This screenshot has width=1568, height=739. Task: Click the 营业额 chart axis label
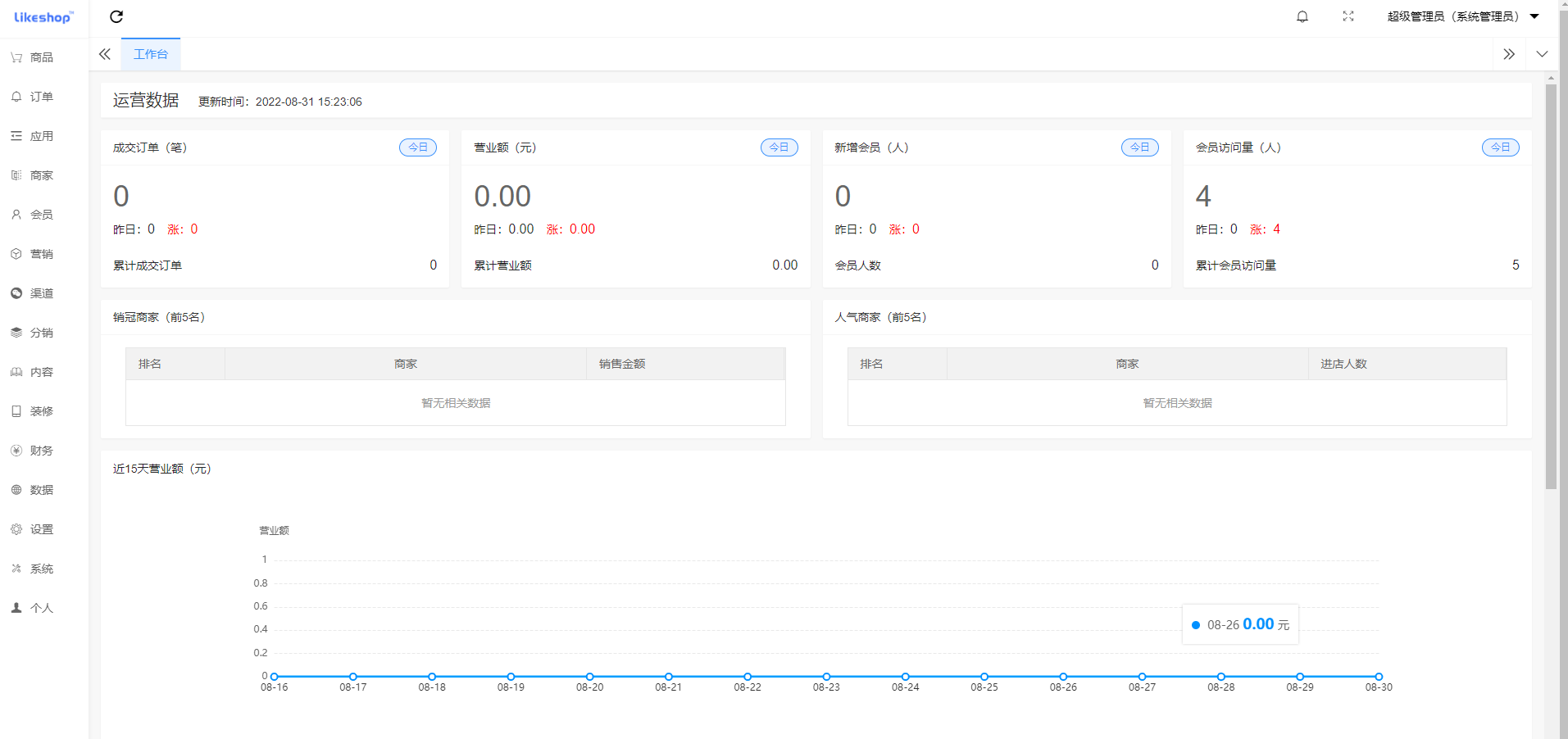pos(274,531)
